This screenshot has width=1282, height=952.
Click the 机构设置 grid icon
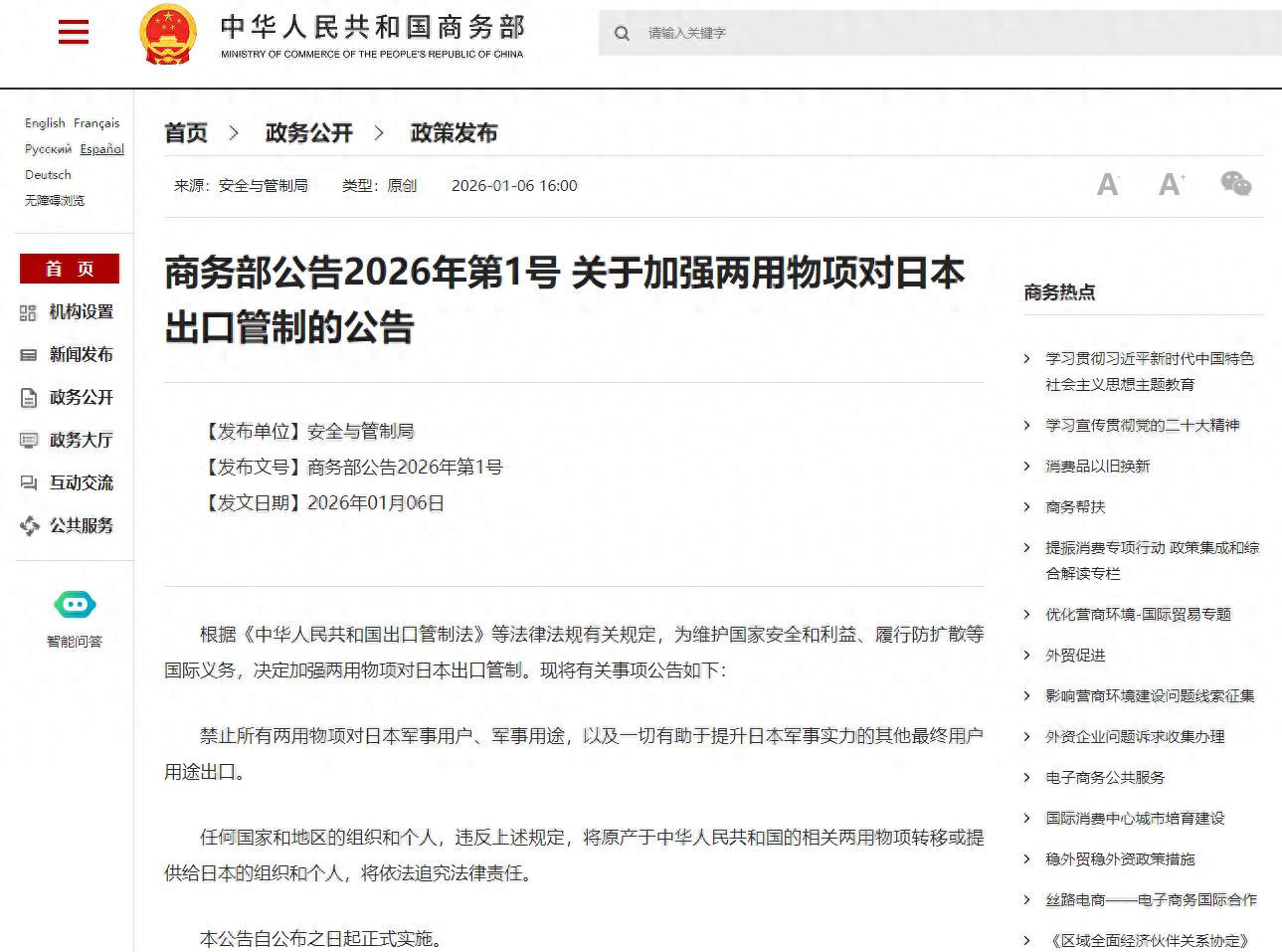coord(28,313)
